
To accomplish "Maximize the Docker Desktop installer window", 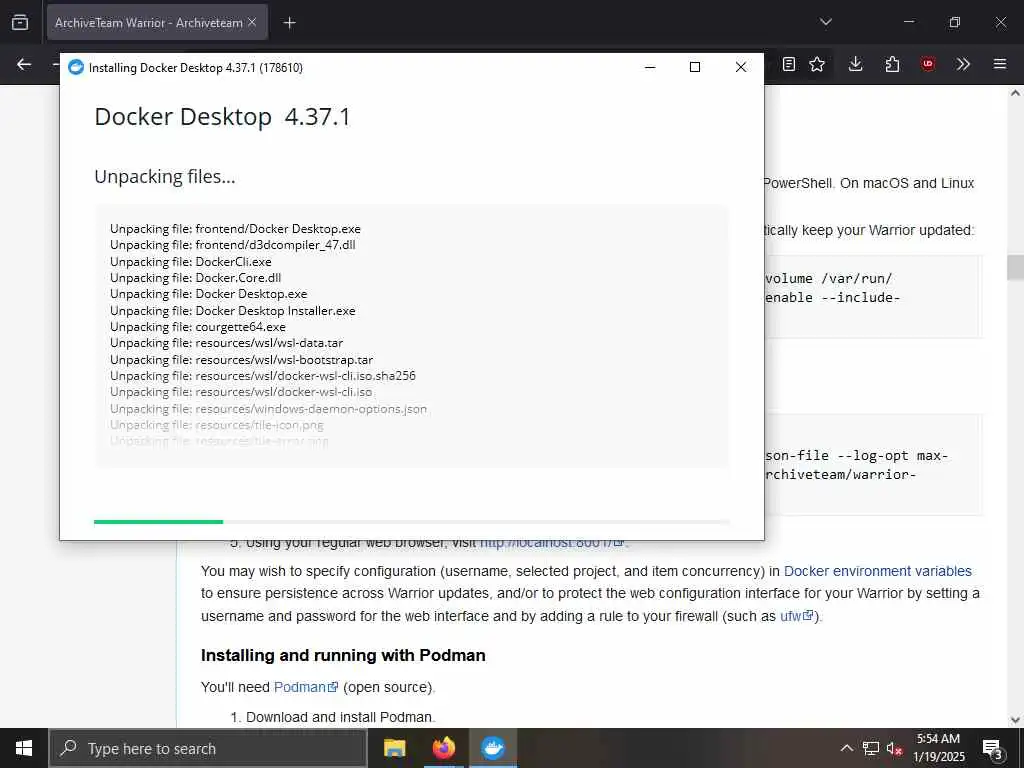I will tap(695, 67).
